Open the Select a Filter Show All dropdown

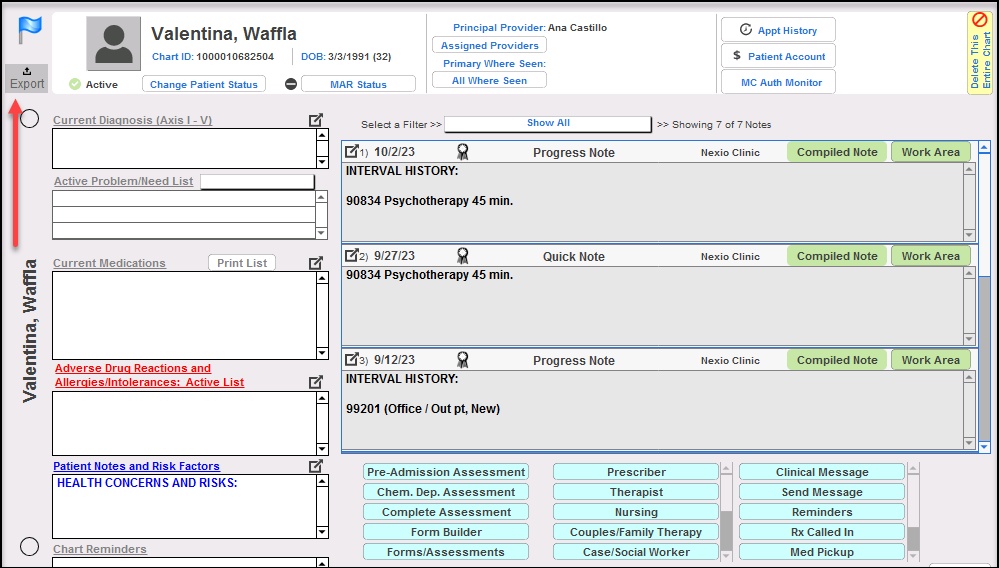(x=548, y=123)
